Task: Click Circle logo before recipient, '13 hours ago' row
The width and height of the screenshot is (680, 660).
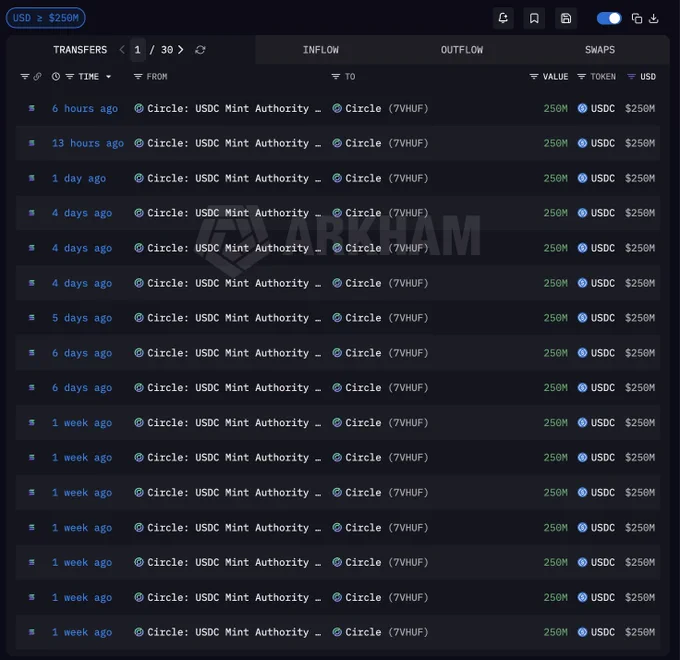Action: [x=337, y=143]
